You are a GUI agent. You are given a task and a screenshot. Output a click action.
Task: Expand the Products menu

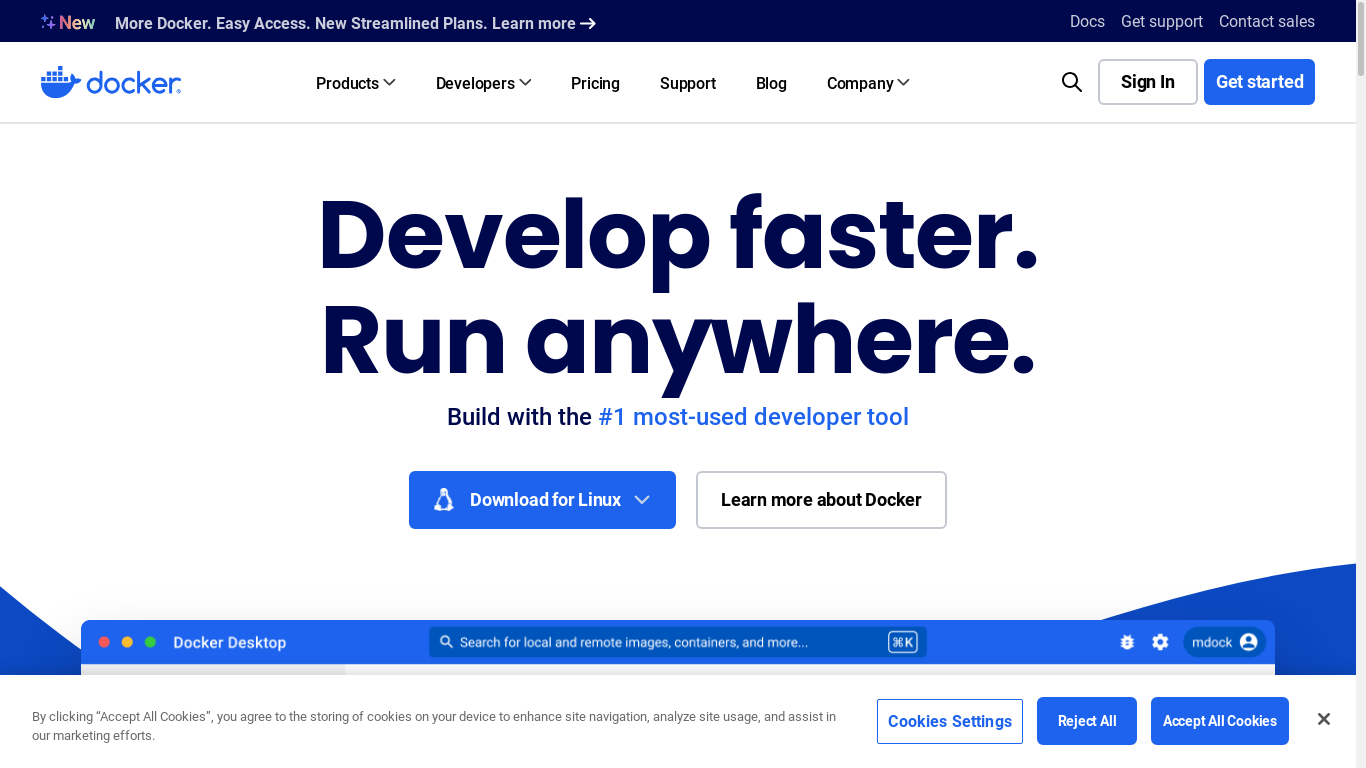click(x=356, y=83)
